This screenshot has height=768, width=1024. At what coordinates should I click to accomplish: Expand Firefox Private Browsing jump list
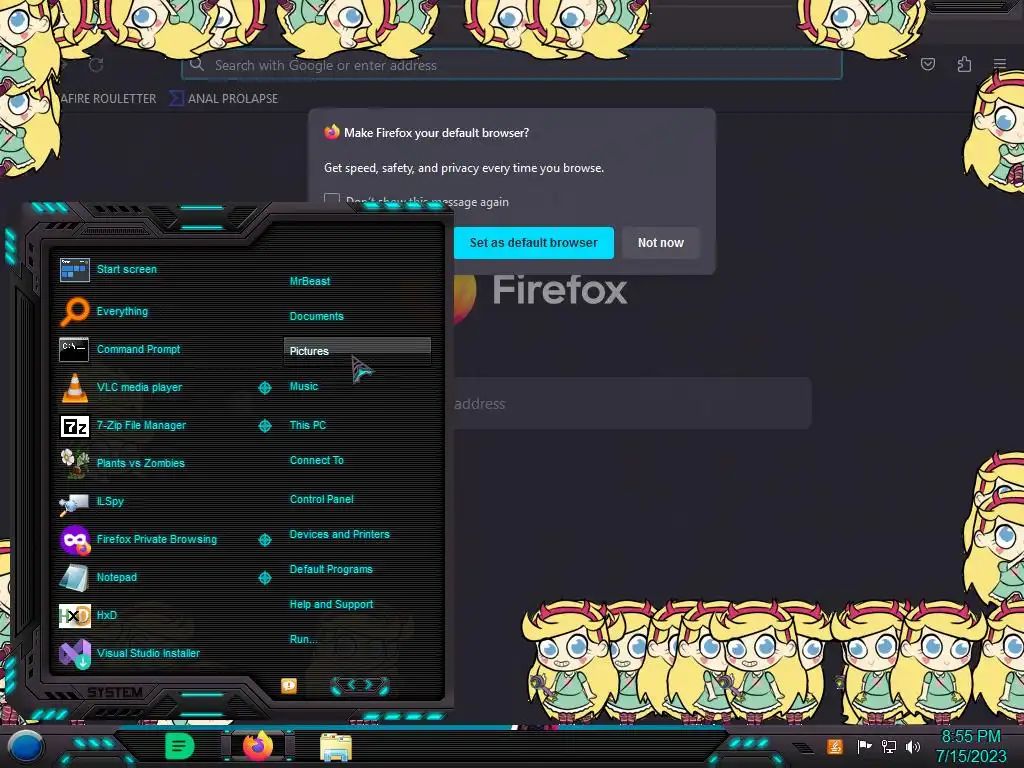(264, 540)
